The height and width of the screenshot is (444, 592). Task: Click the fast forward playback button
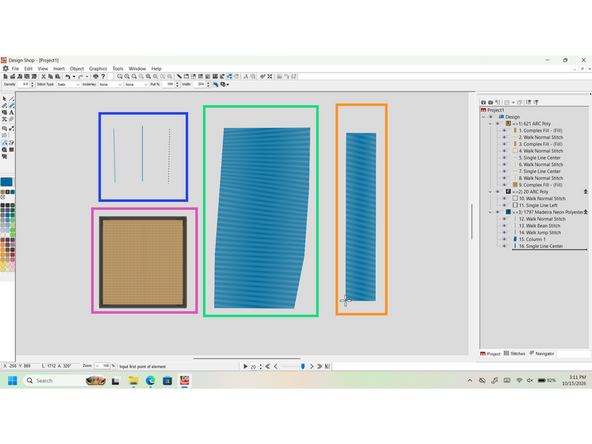click(x=319, y=366)
